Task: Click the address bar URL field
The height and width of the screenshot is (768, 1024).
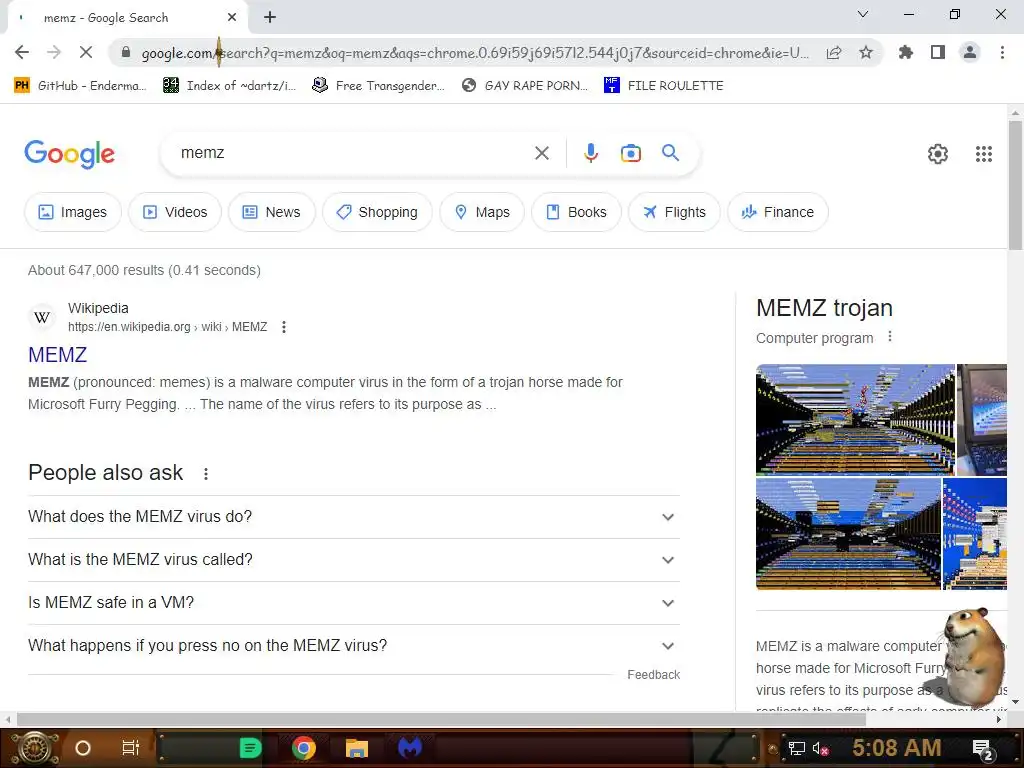Action: click(475, 53)
